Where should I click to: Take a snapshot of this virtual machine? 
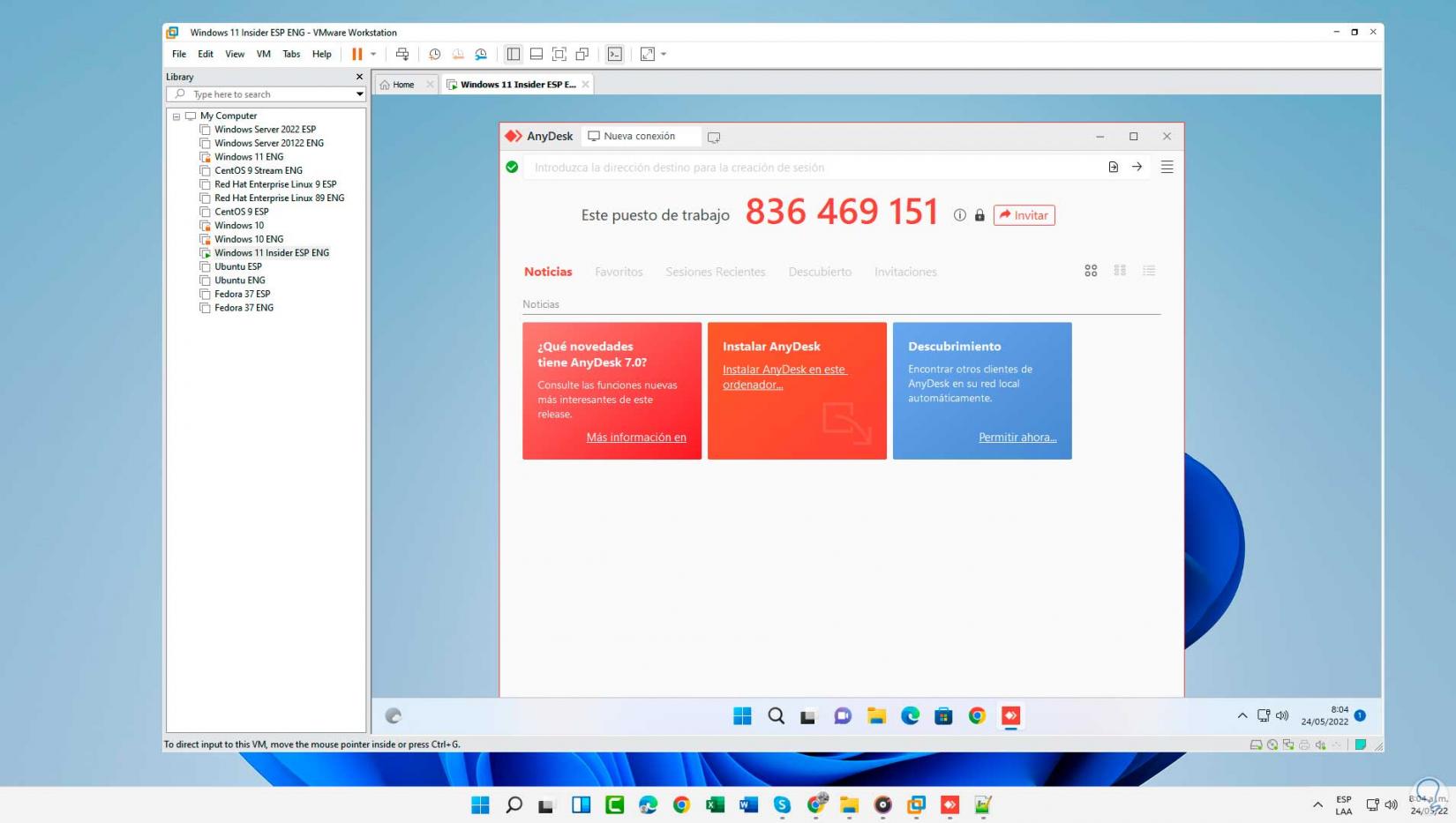[435, 54]
